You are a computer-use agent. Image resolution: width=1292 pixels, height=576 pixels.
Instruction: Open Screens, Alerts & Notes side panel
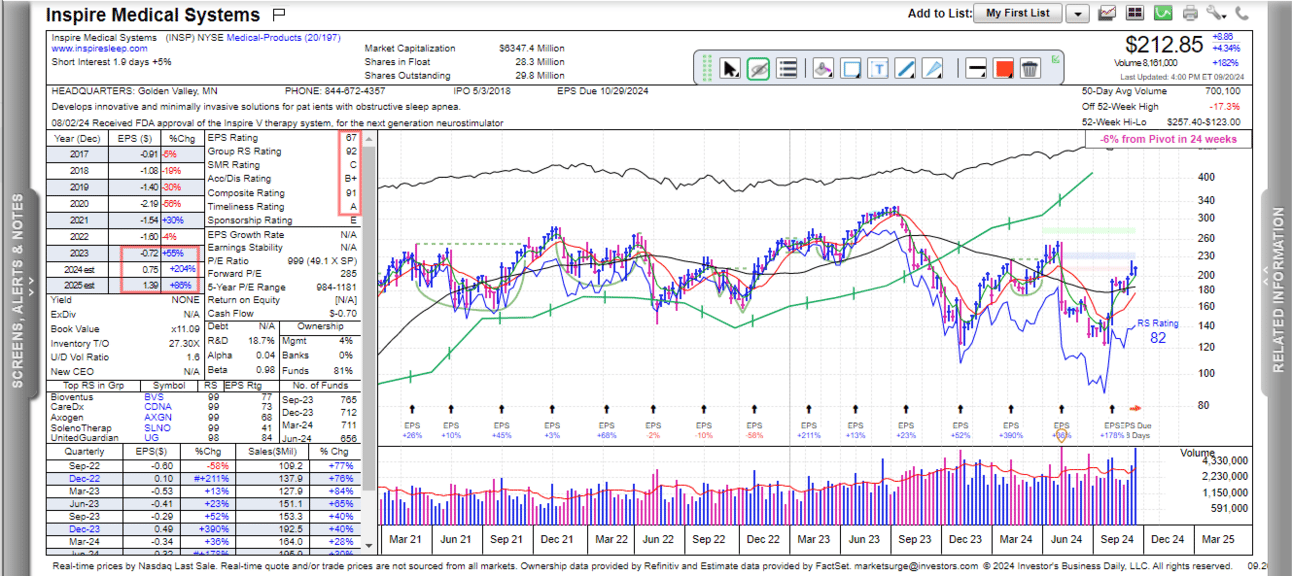17,290
